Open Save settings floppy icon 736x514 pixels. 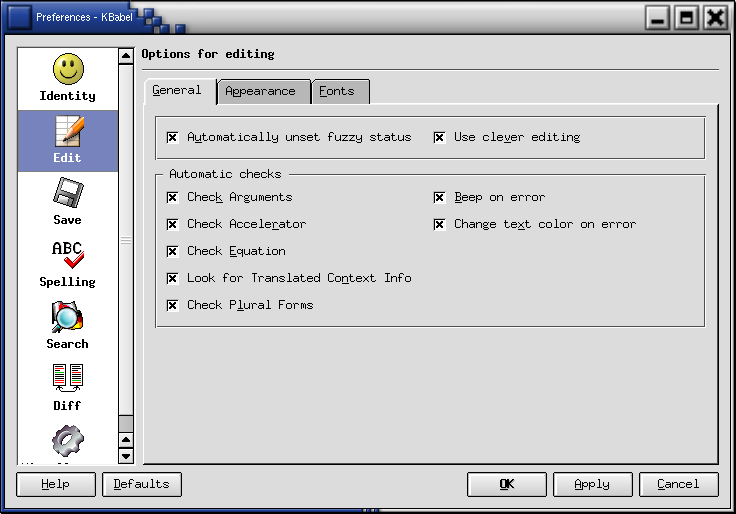pyautogui.click(x=67, y=193)
